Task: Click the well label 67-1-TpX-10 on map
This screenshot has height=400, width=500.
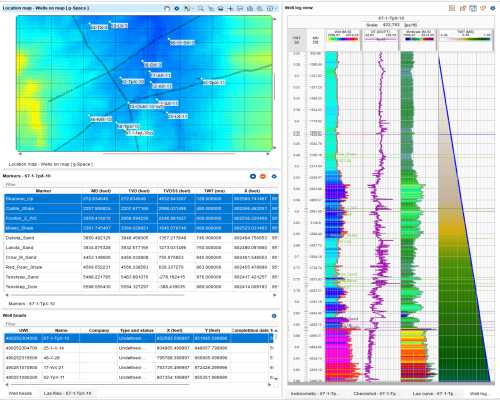Action: click(140, 133)
